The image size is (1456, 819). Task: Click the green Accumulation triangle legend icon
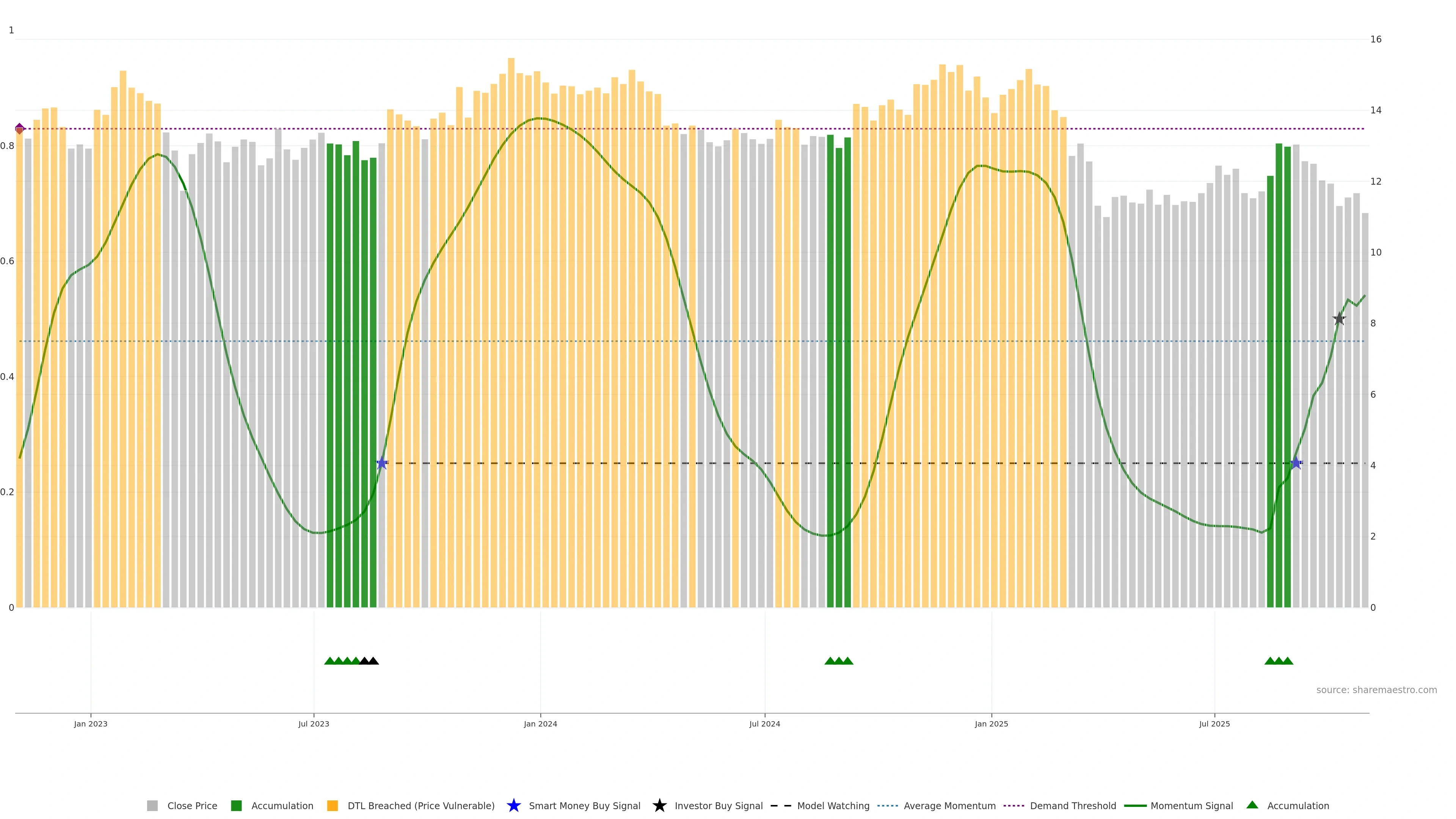tap(1252, 805)
